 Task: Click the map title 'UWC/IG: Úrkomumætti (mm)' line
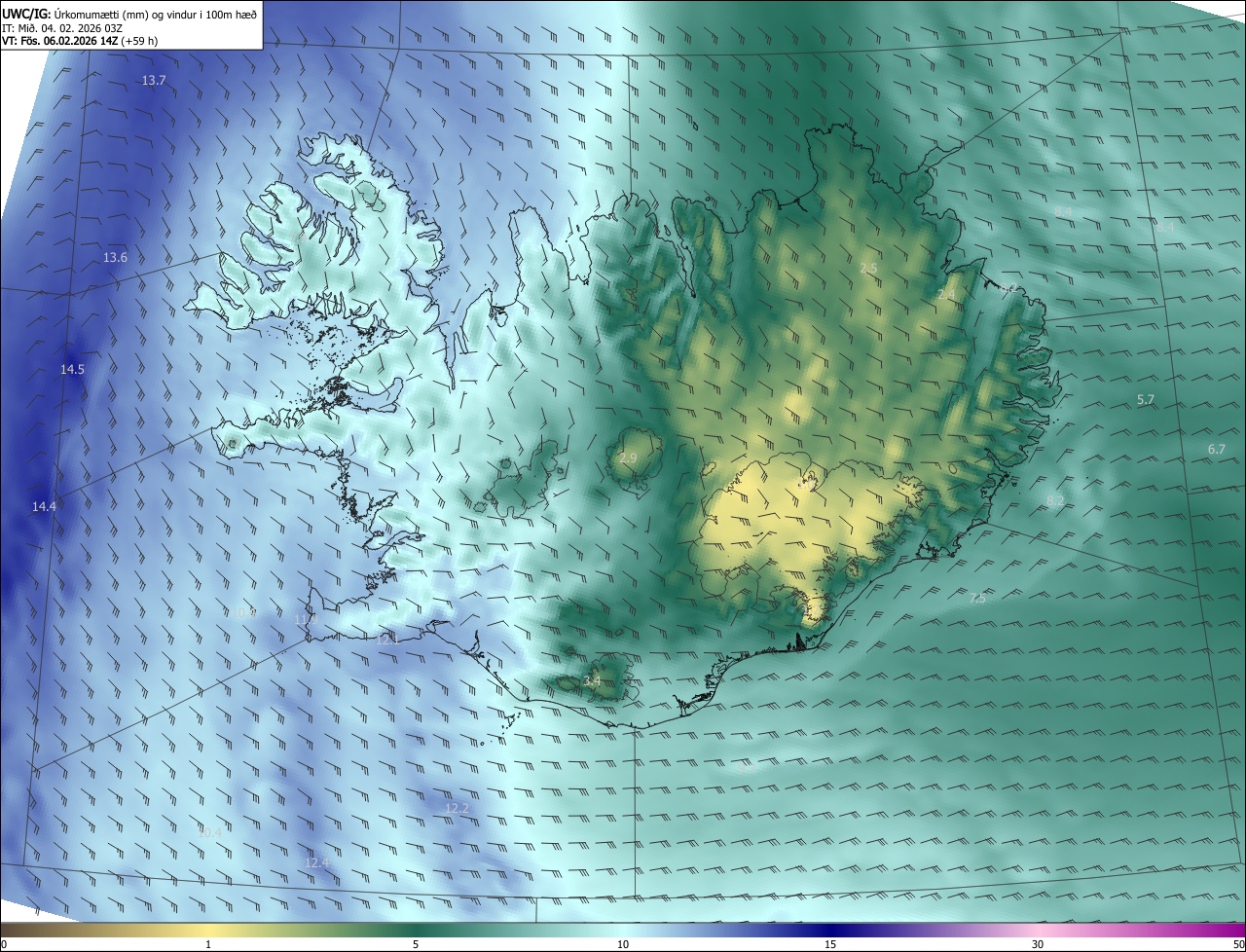[129, 14]
